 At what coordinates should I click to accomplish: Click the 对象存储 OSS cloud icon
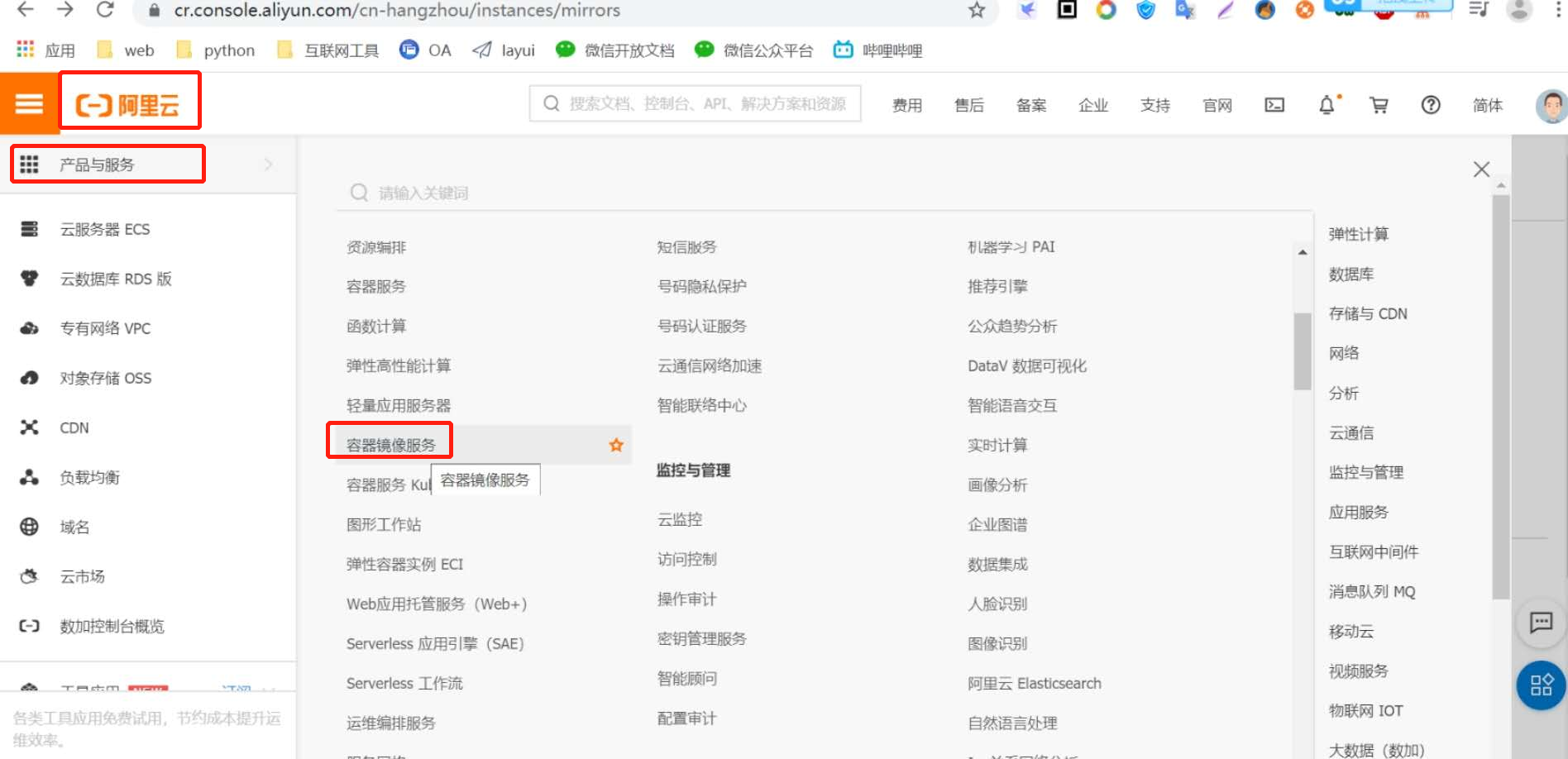click(30, 378)
